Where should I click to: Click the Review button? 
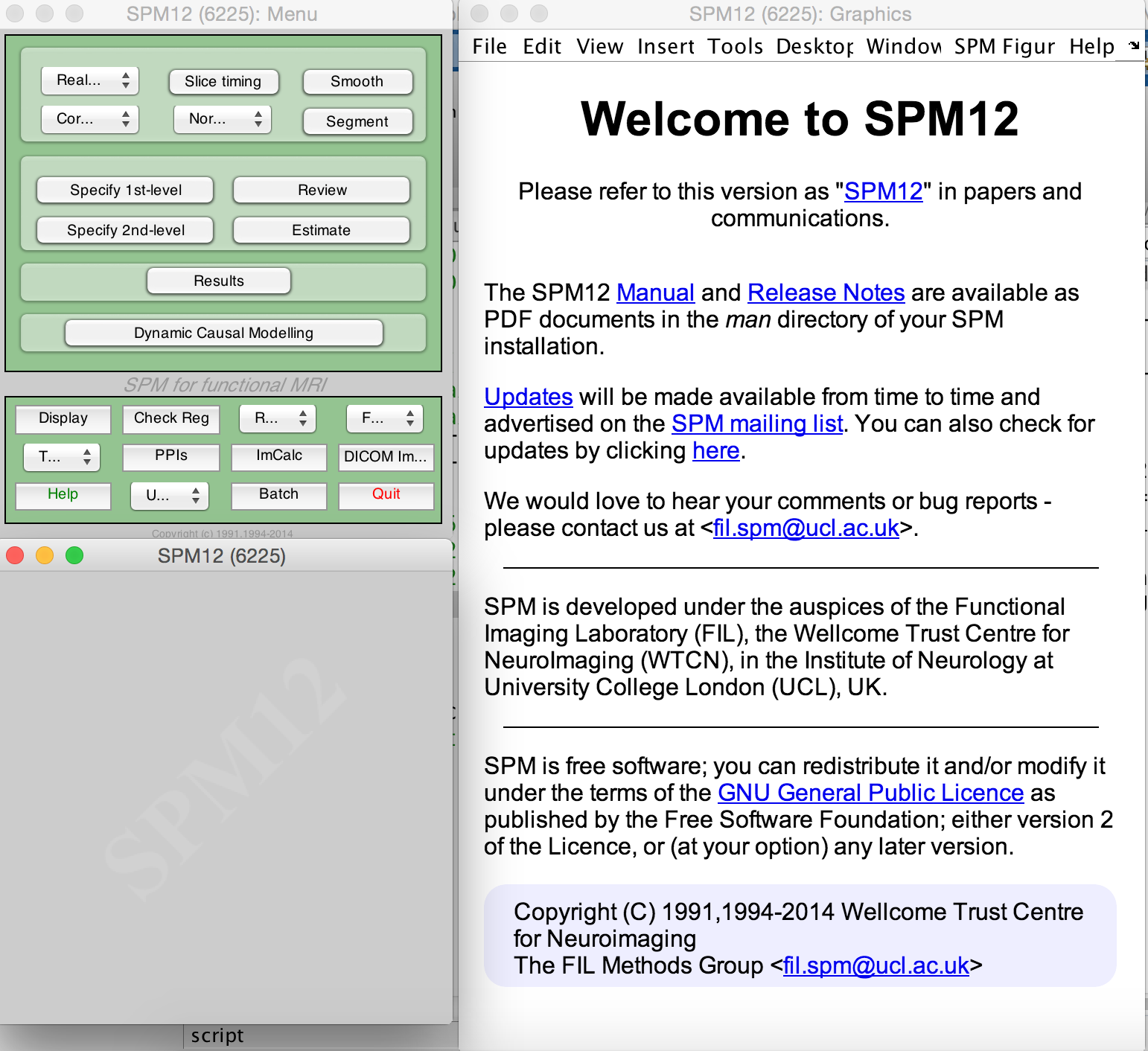point(322,190)
